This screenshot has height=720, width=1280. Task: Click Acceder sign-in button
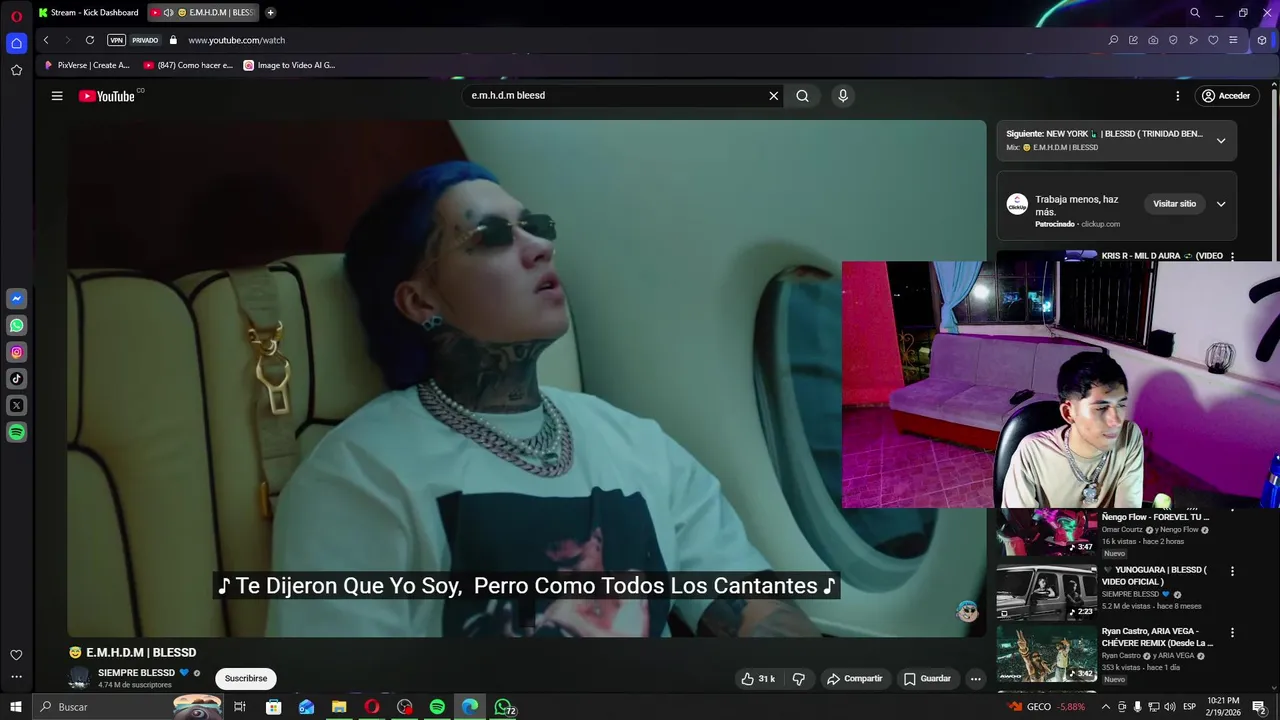tap(1226, 96)
